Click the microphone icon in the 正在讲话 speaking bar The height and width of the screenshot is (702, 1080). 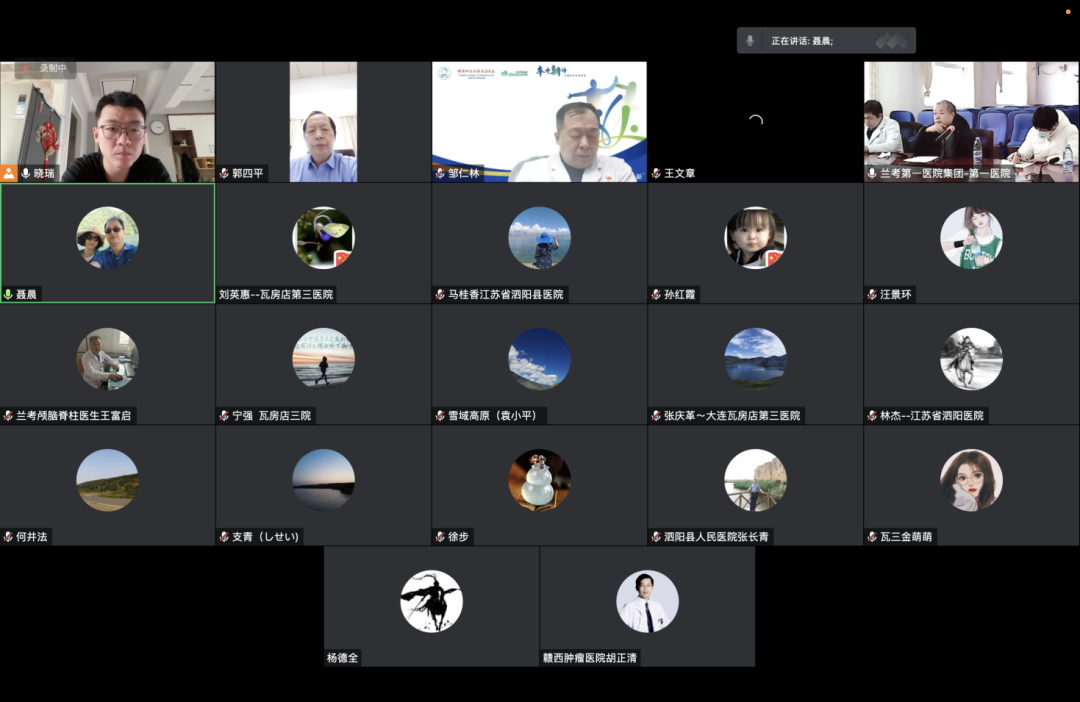750,41
